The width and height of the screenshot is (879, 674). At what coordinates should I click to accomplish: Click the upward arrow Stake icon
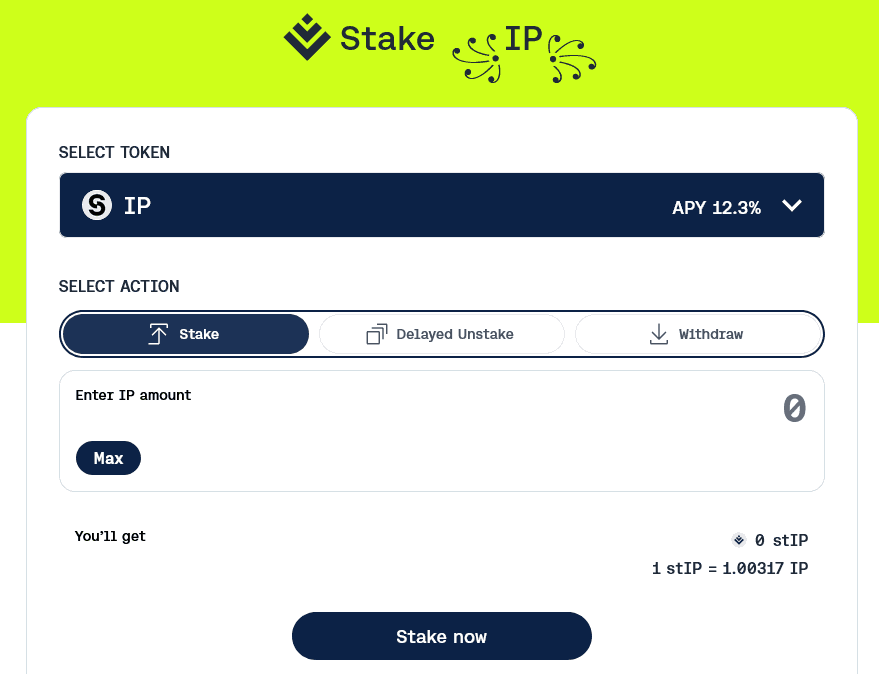158,334
